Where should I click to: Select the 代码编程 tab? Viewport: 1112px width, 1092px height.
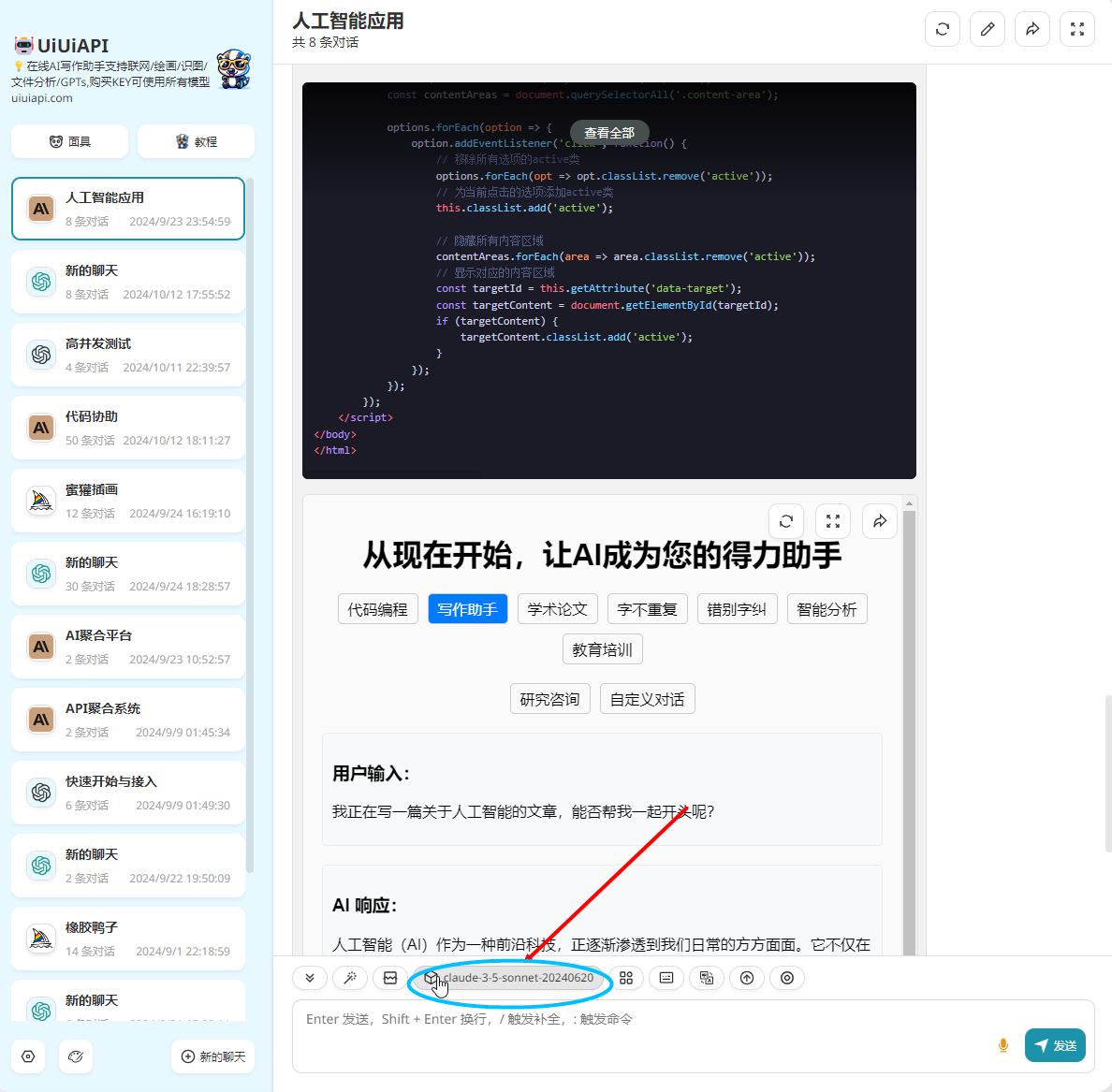pos(378,609)
